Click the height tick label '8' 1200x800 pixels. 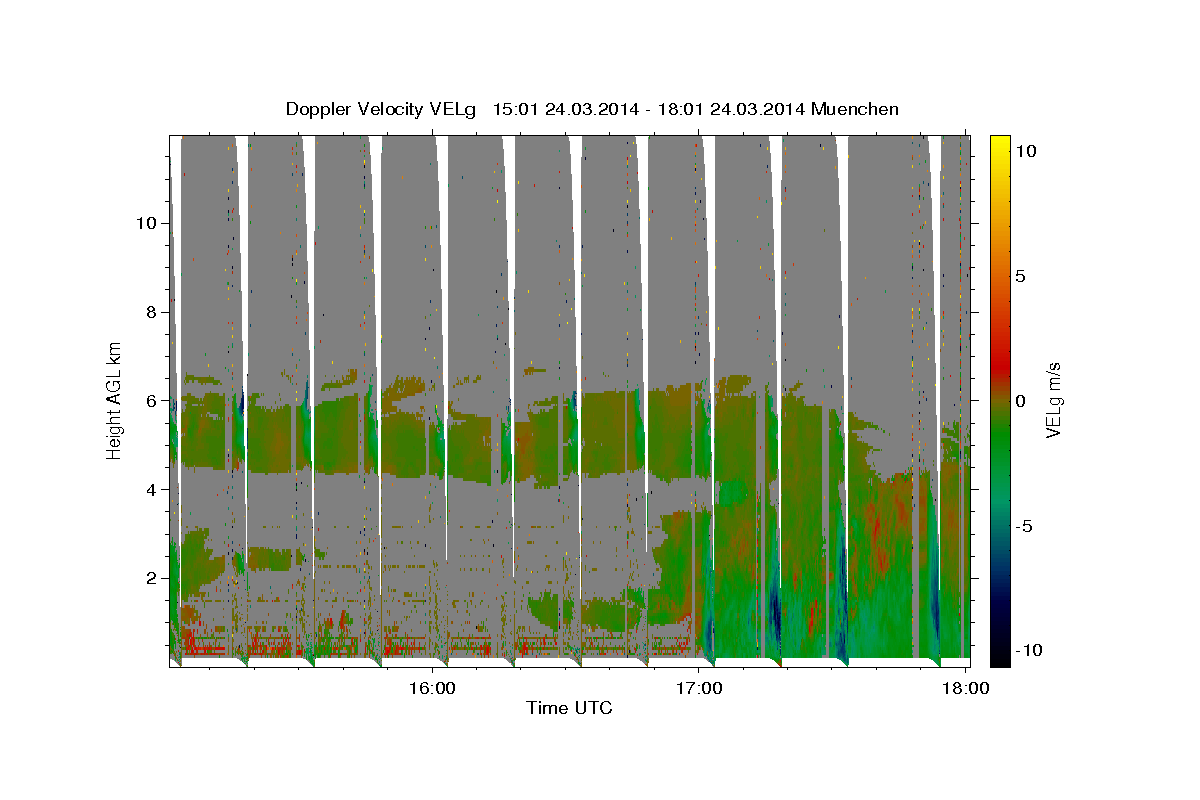(150, 311)
